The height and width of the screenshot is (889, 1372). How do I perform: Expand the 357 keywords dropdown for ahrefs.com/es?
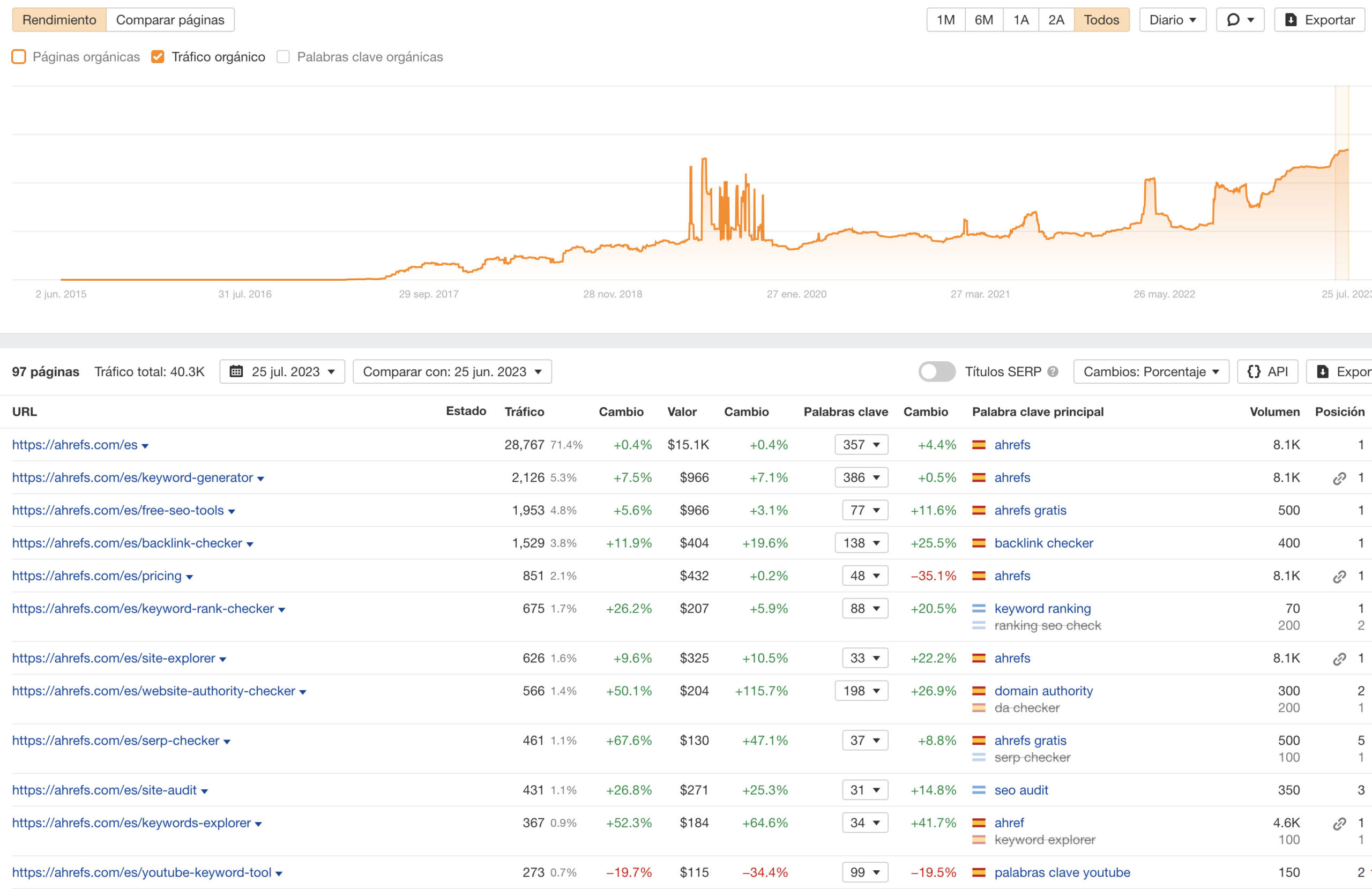861,445
